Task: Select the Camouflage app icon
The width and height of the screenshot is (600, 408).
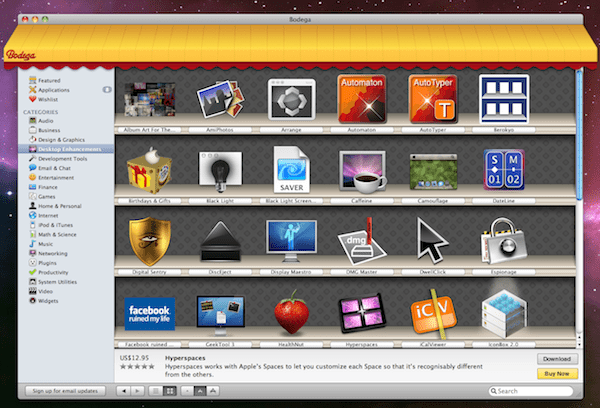Action: tap(433, 172)
